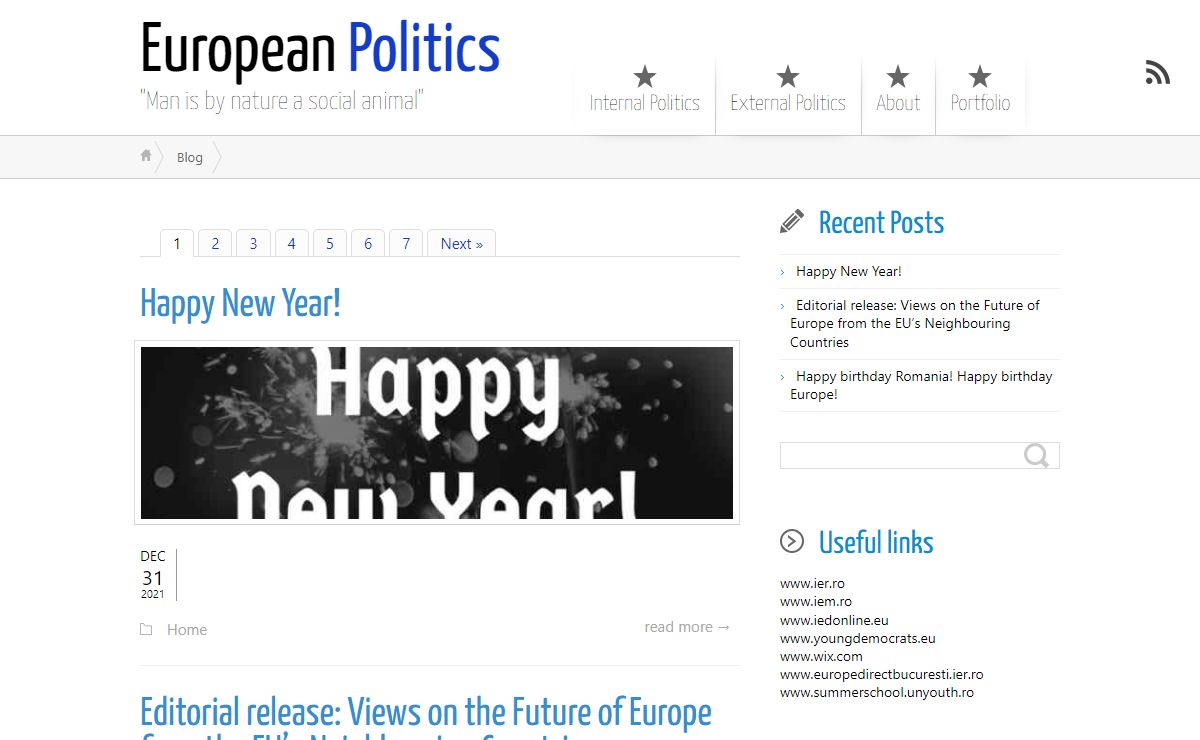Click the circled arrow beside Useful links
The width and height of the screenshot is (1200, 740).
[x=792, y=541]
